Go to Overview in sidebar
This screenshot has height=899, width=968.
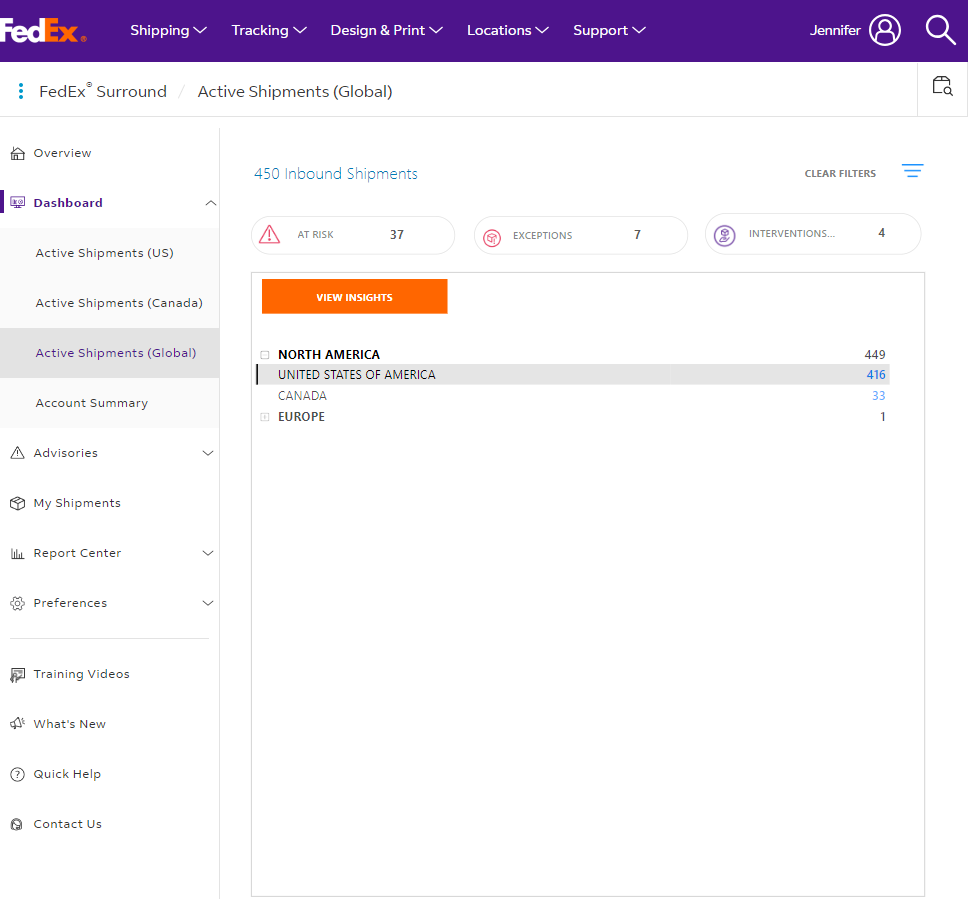[62, 153]
